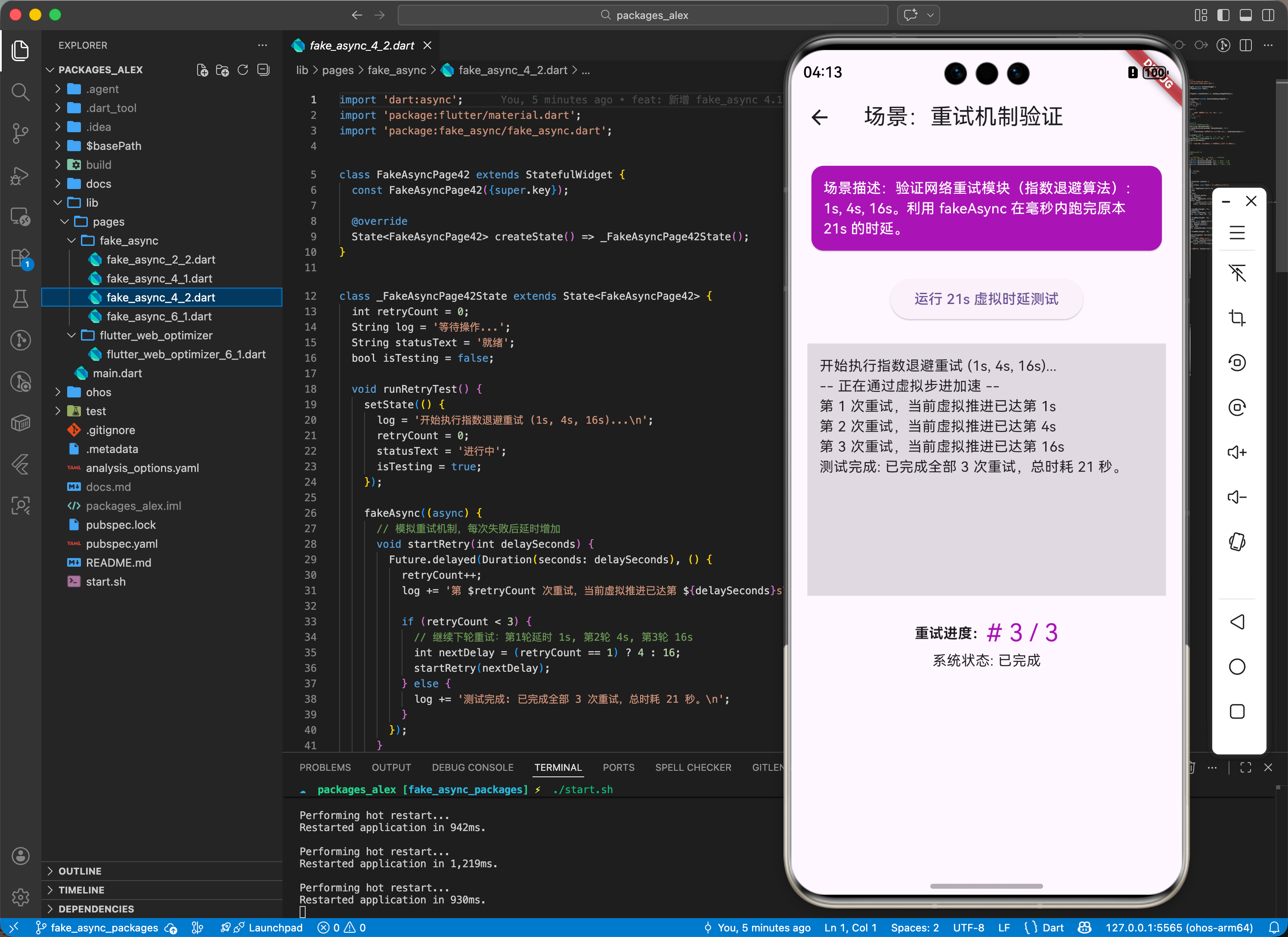1288x937 pixels.
Task: Toggle secondary side bar layout icon
Action: tap(1268, 16)
